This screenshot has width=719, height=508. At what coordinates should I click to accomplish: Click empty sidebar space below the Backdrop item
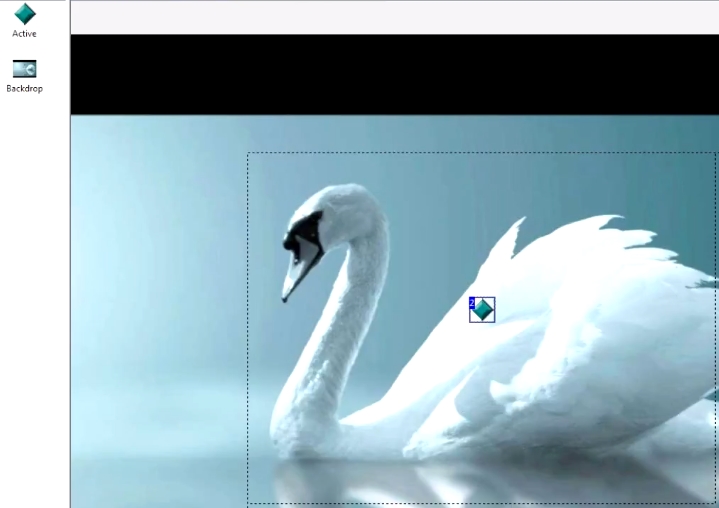pyautogui.click(x=33, y=300)
